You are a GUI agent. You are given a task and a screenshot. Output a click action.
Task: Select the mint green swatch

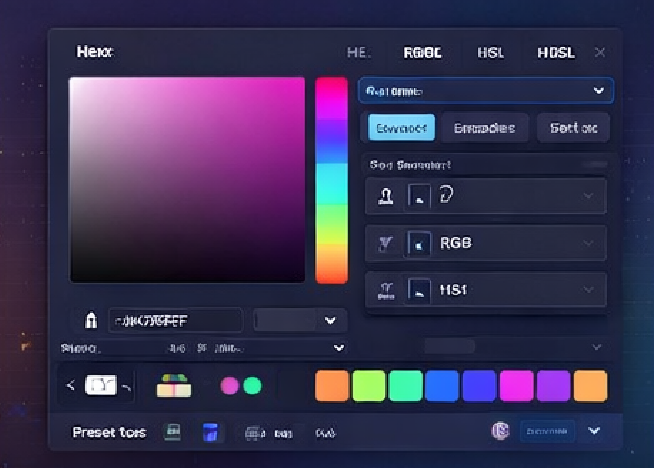[405, 386]
